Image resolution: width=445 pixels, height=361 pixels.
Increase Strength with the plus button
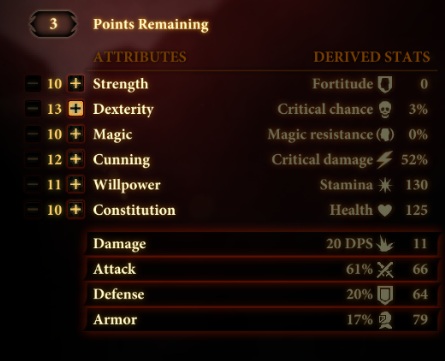click(76, 83)
